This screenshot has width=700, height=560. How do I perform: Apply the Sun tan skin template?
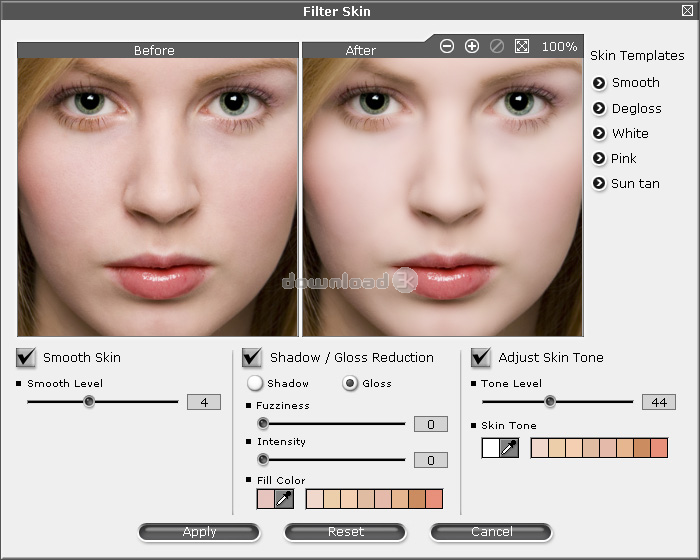599,183
